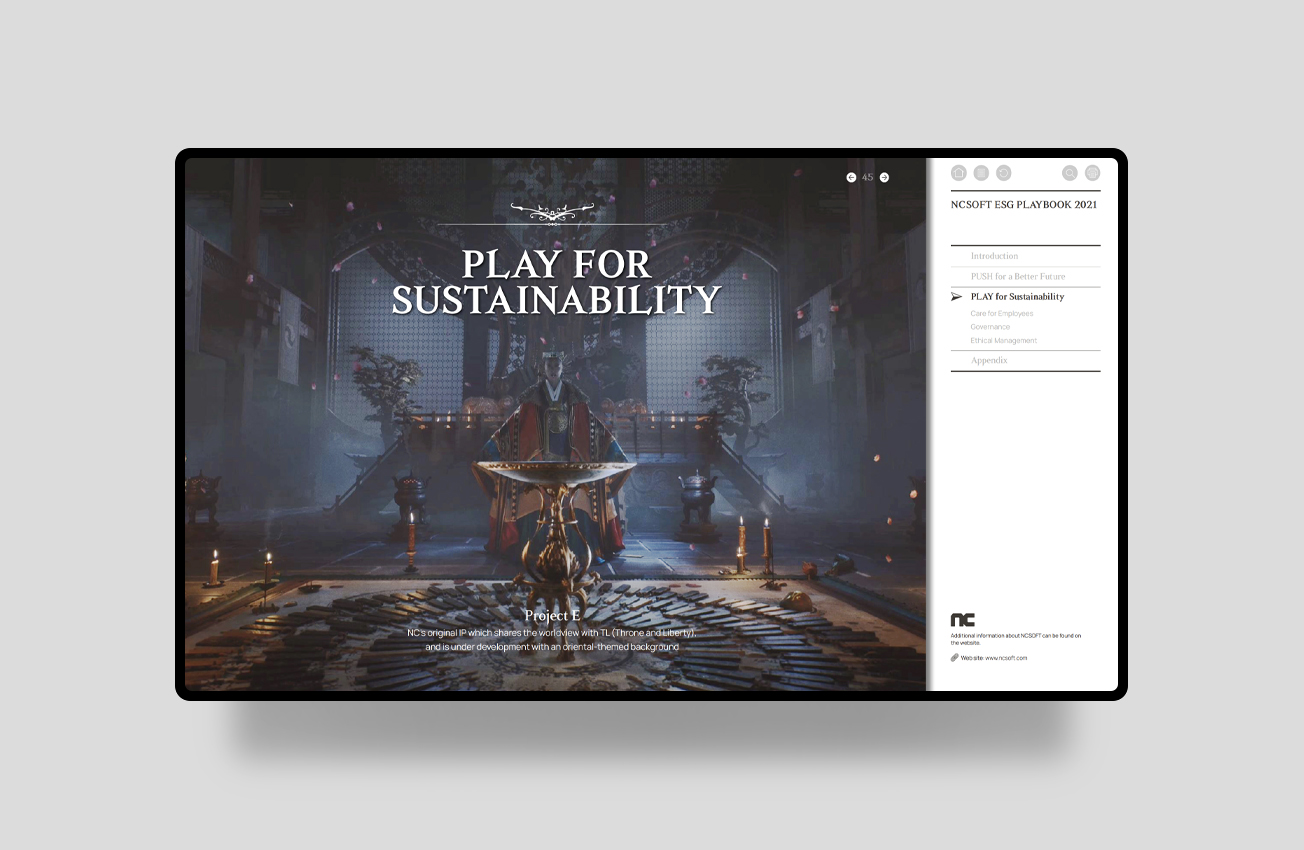Print the document with the printer icon

pos(1092,173)
